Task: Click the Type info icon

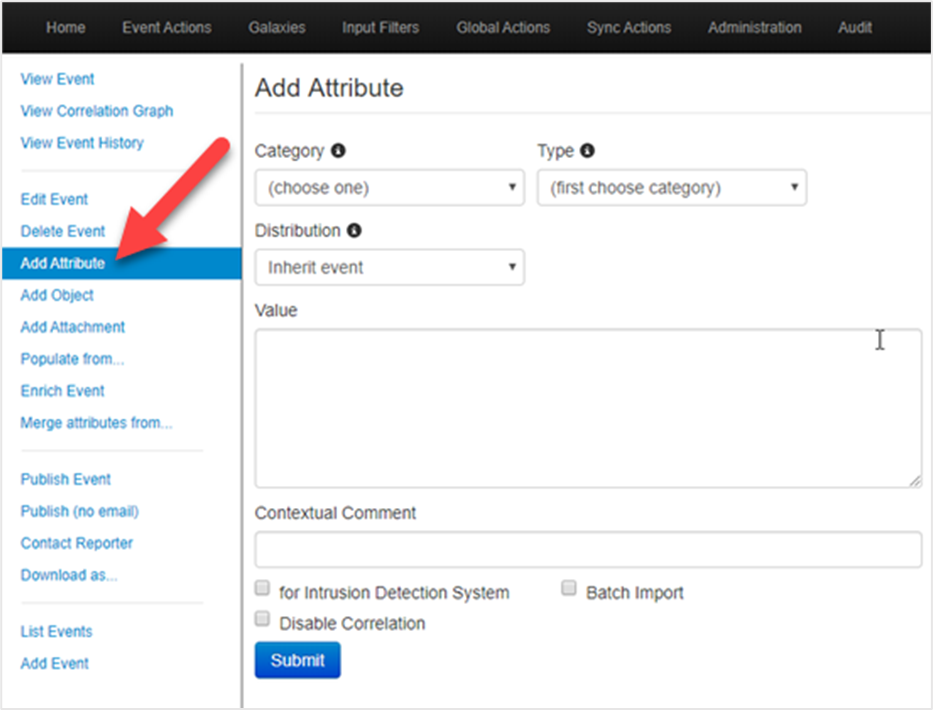Action: click(x=587, y=151)
